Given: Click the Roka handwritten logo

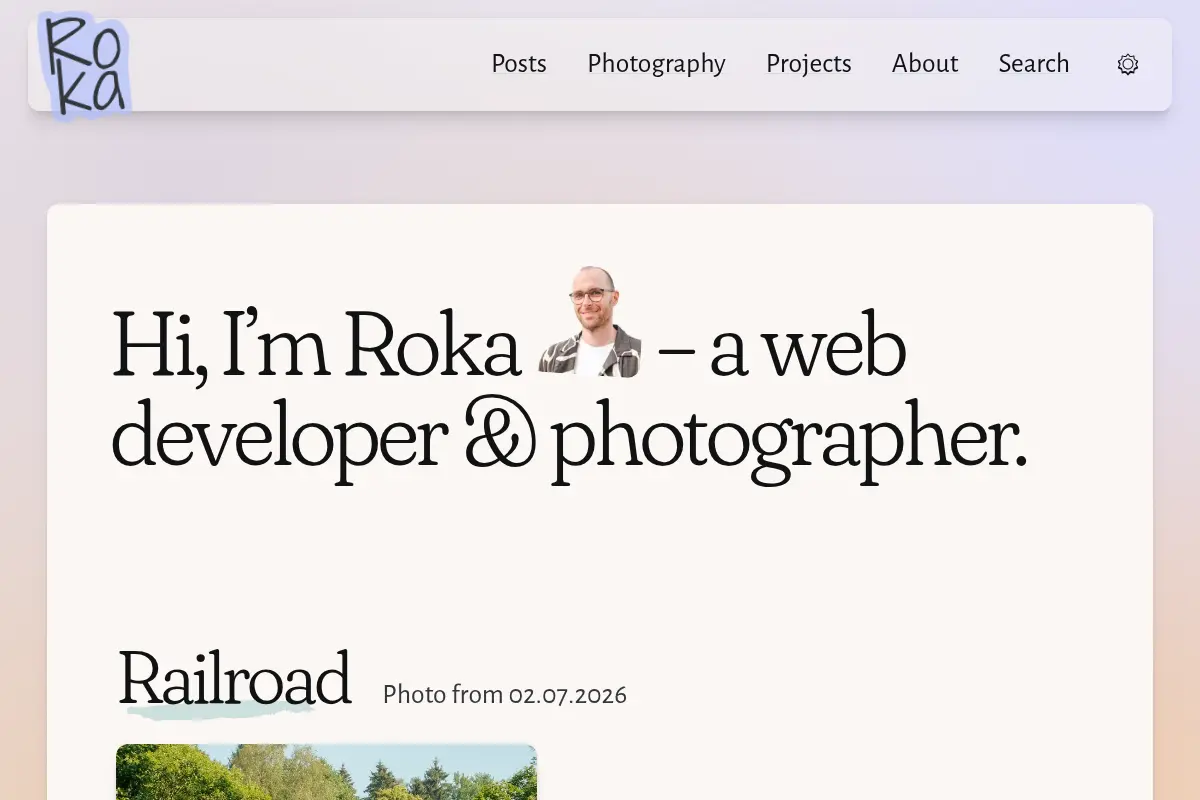Looking at the screenshot, I should 84,65.
